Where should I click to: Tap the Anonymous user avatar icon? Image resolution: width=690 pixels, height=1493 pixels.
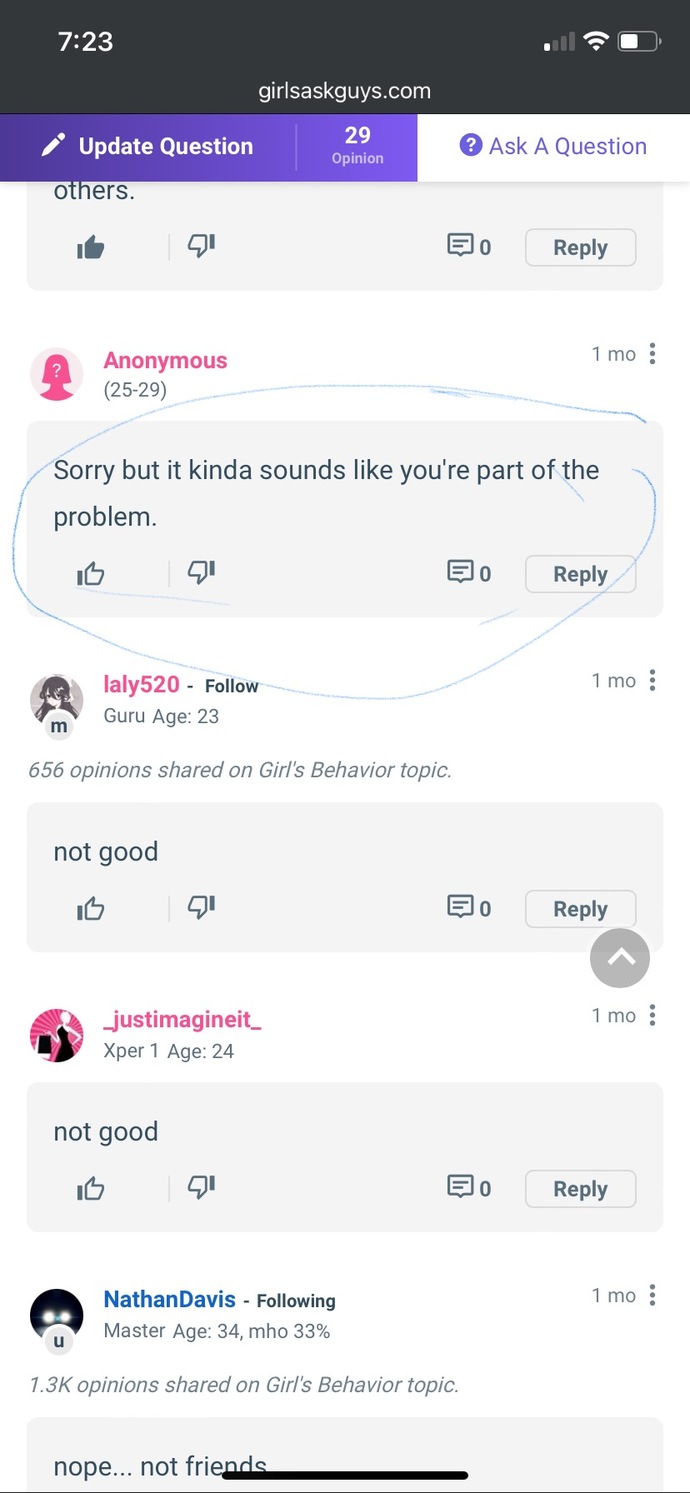57,374
